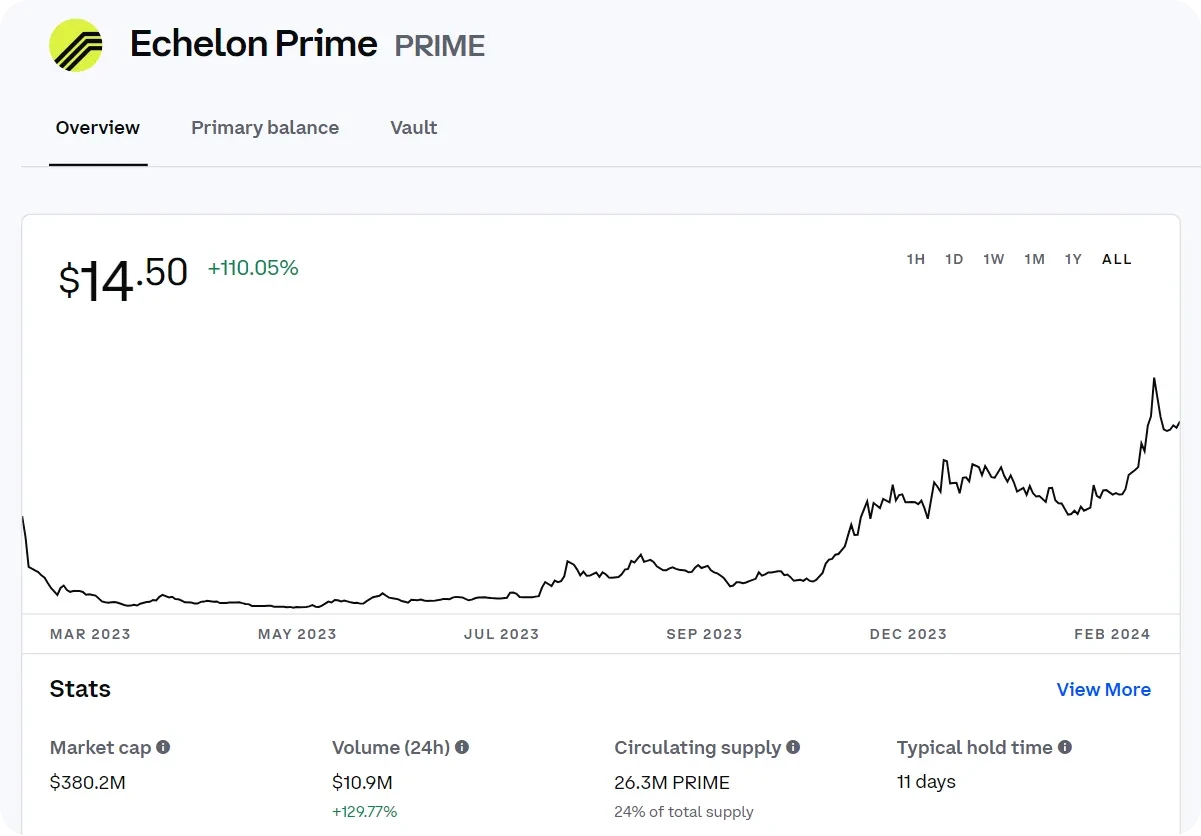Click the chart's peak price point
Viewport: 1201px width, 836px height.
pyautogui.click(x=1154, y=379)
